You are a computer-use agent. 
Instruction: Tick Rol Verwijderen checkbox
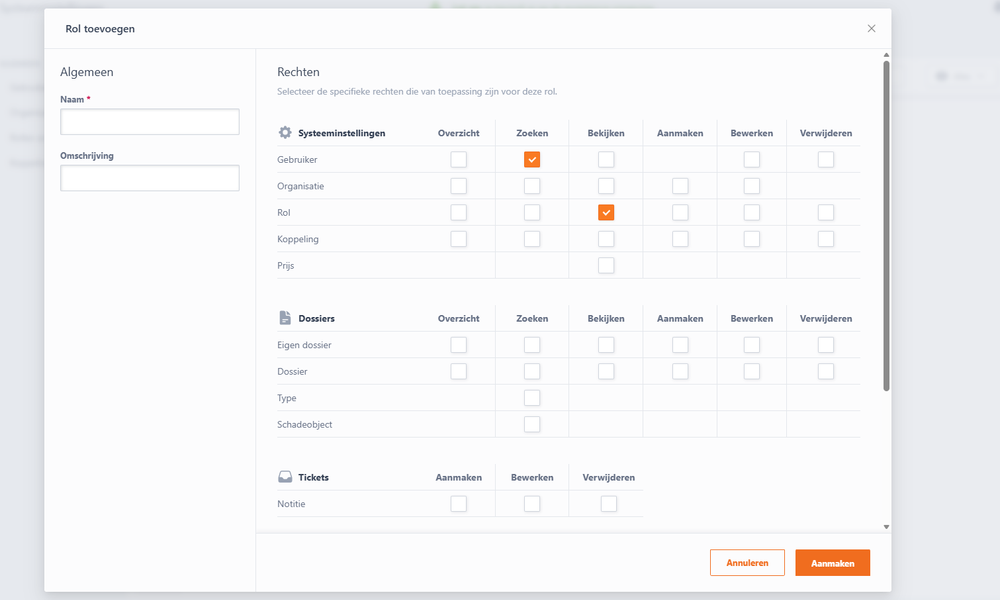(x=826, y=212)
